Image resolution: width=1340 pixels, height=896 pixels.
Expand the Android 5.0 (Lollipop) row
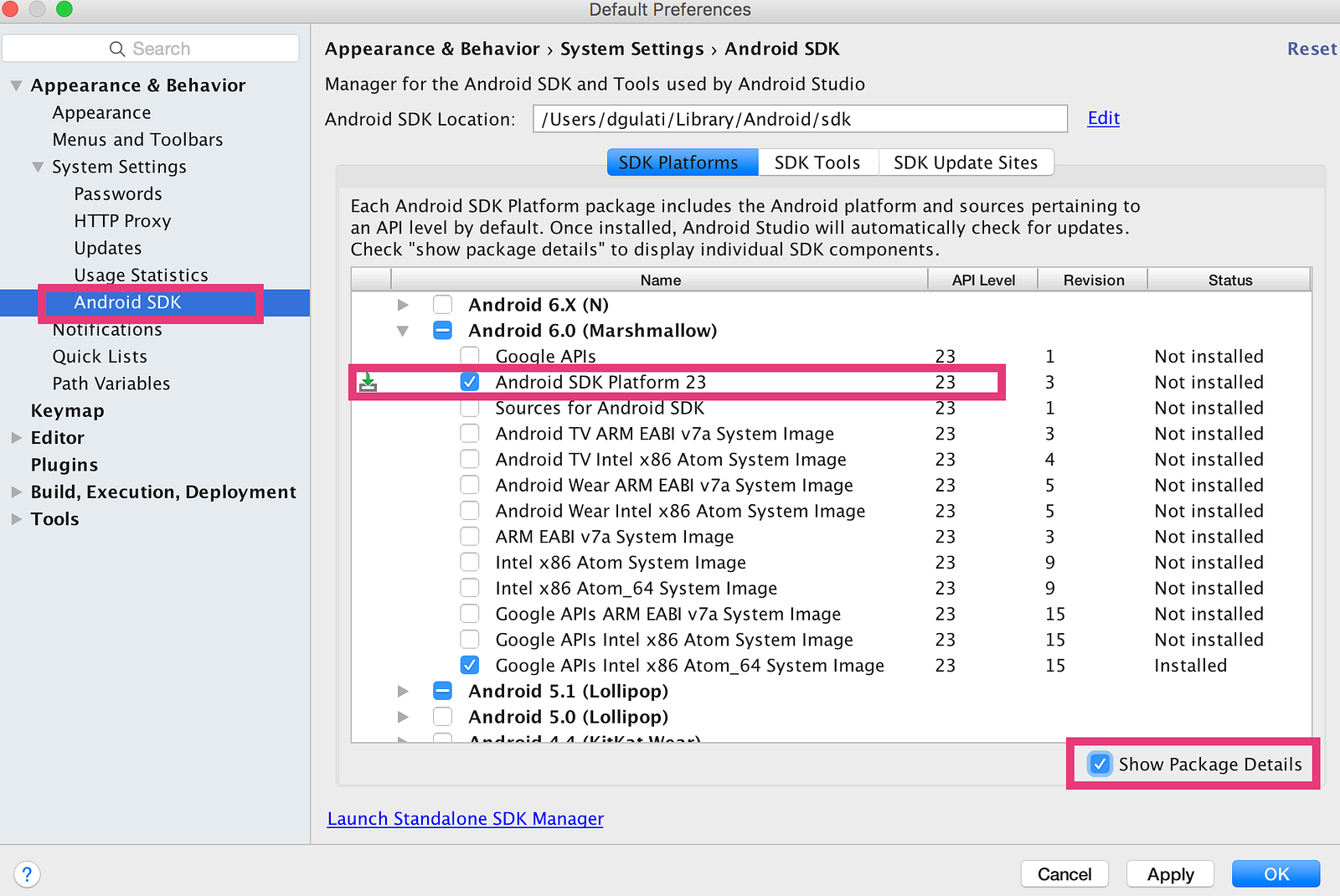(403, 718)
